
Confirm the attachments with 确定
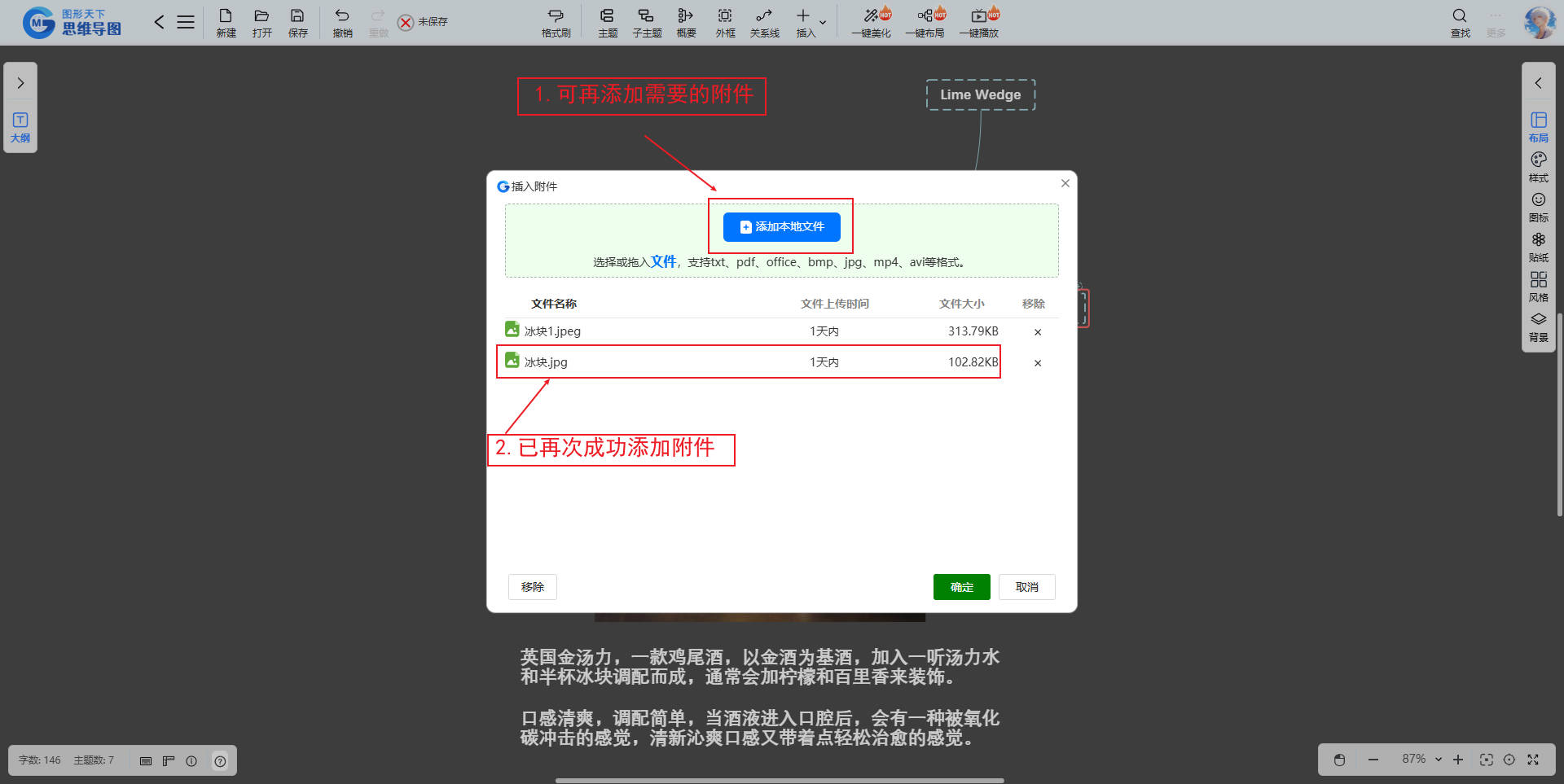click(x=961, y=587)
